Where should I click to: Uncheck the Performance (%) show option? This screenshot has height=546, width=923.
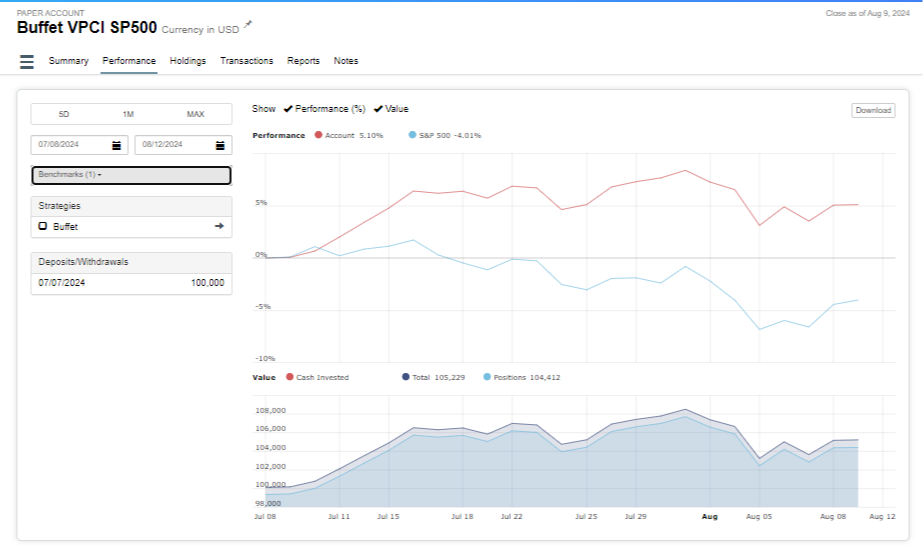(x=324, y=109)
